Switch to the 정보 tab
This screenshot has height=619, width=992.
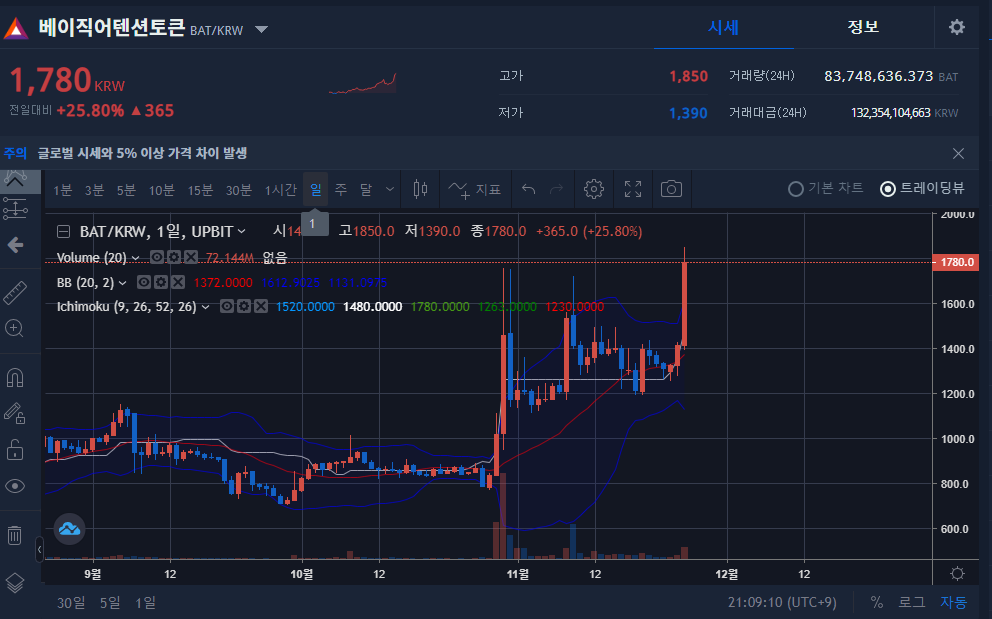point(863,27)
